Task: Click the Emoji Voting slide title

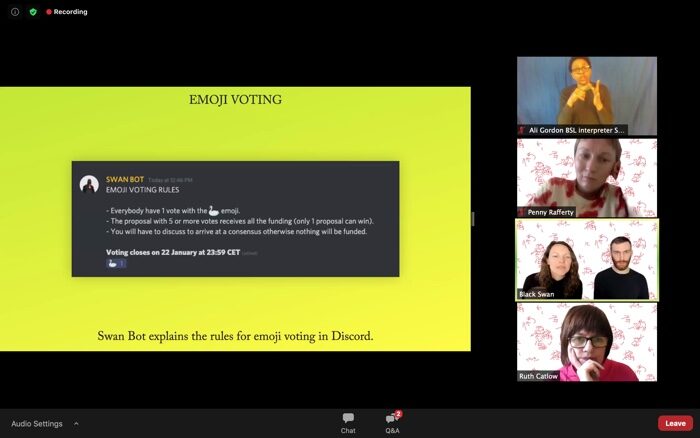Action: coord(235,100)
